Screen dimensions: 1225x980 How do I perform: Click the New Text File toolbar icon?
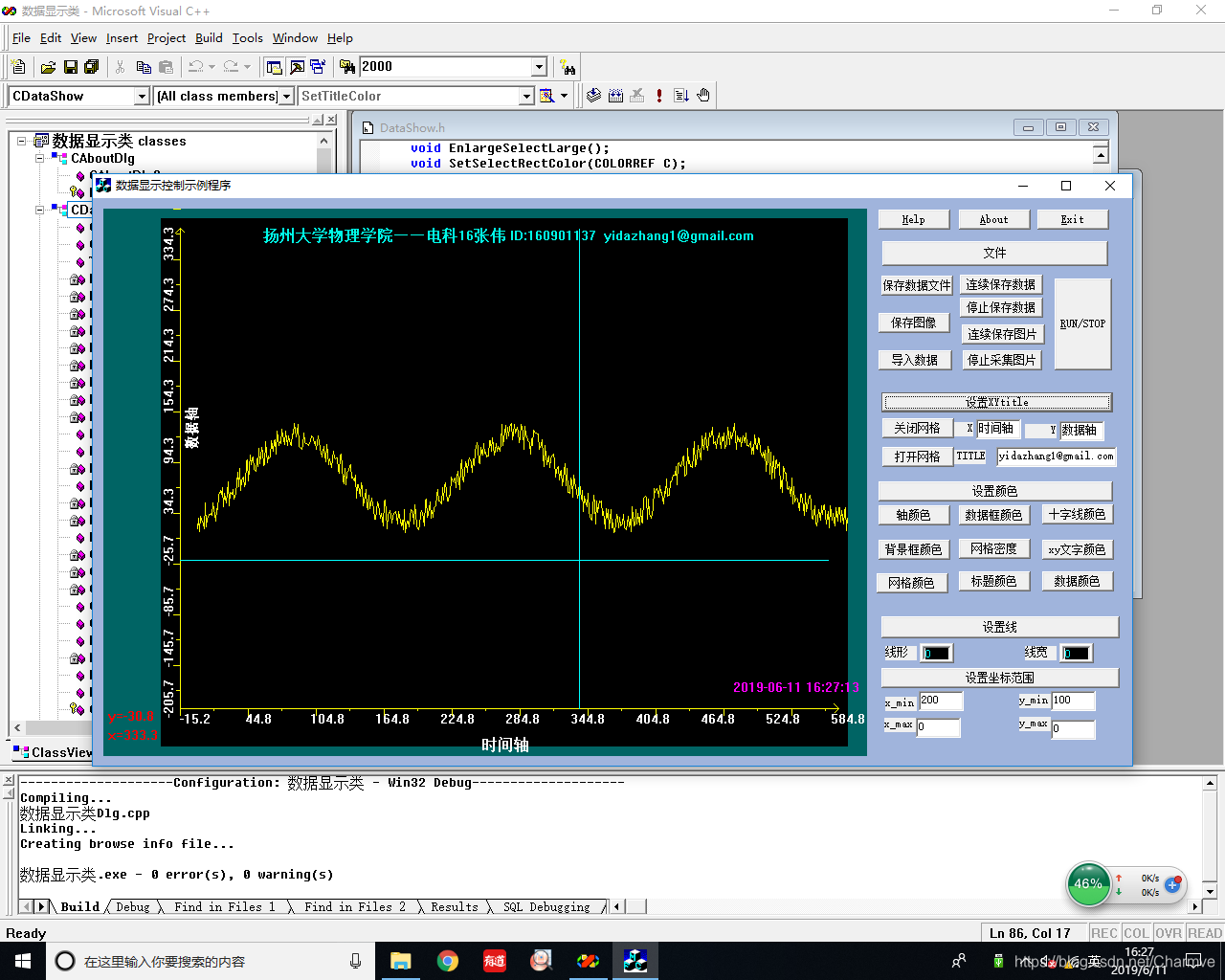18,67
